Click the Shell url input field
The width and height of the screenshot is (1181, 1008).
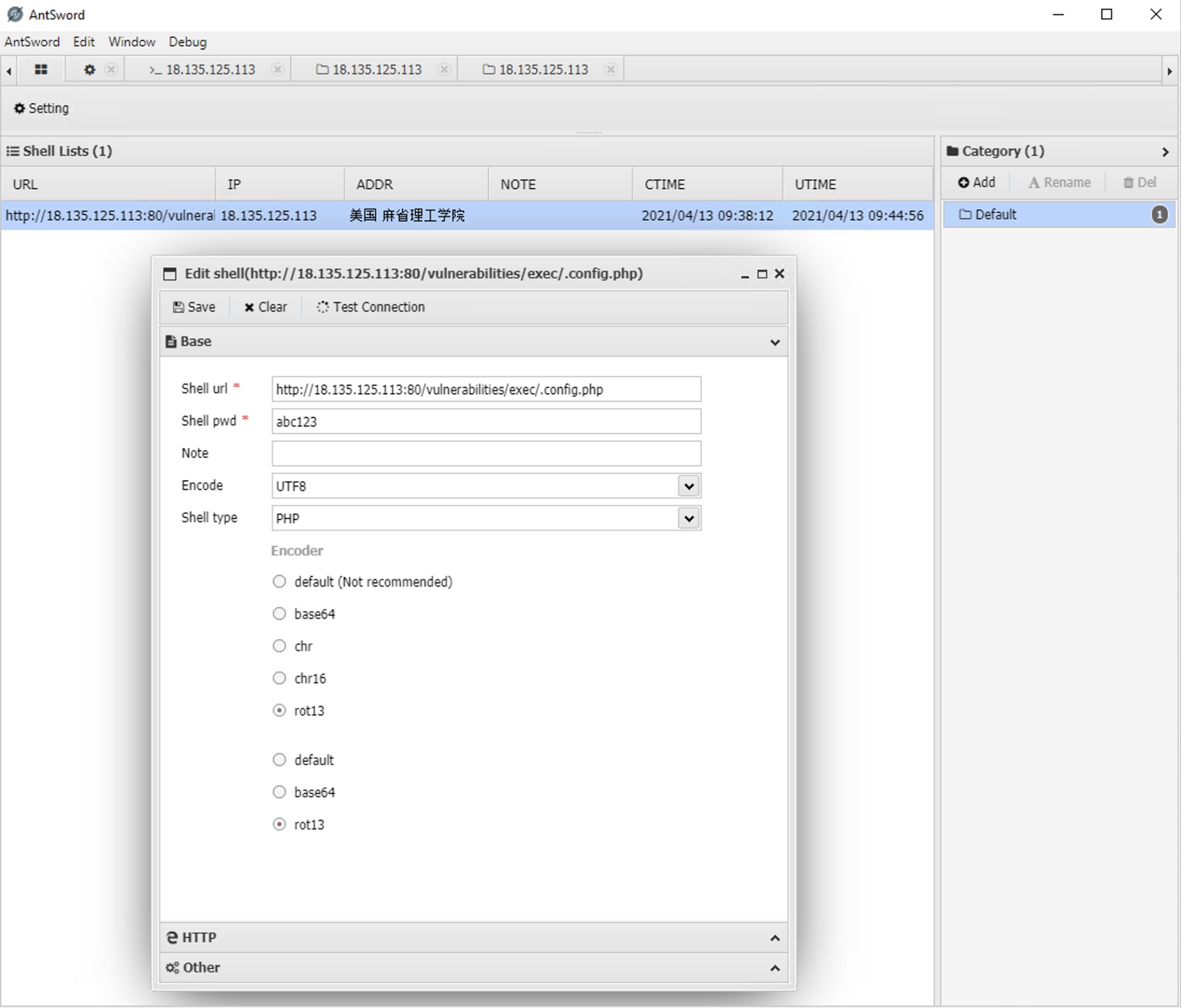pos(486,389)
